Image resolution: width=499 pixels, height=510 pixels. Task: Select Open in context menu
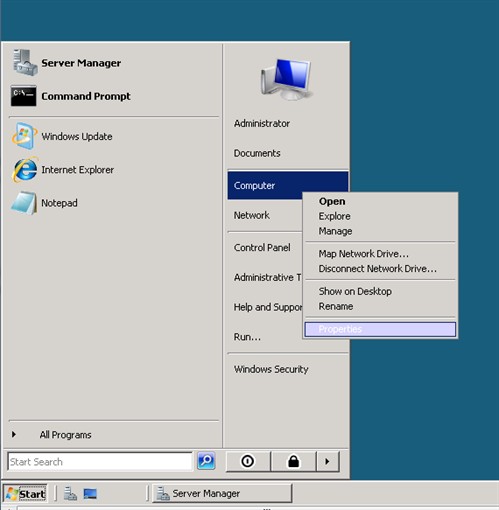click(x=380, y=201)
